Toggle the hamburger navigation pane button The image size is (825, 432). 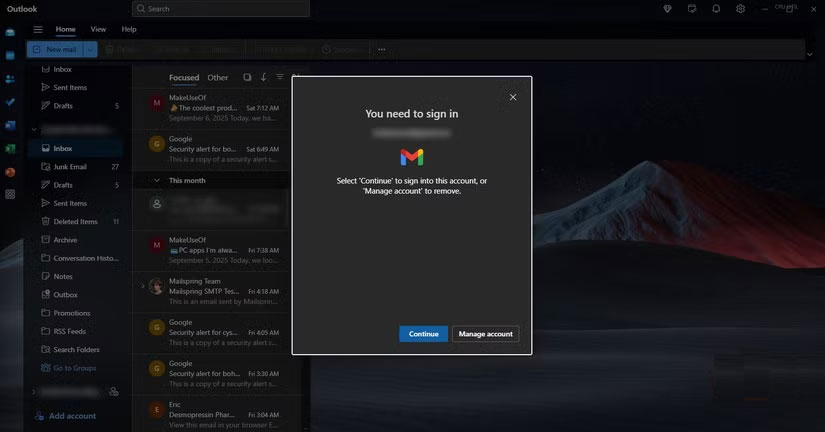coord(38,29)
